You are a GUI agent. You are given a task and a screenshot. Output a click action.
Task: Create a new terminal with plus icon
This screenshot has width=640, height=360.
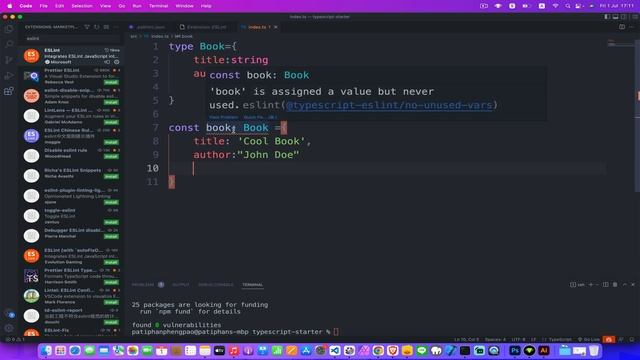(591, 284)
